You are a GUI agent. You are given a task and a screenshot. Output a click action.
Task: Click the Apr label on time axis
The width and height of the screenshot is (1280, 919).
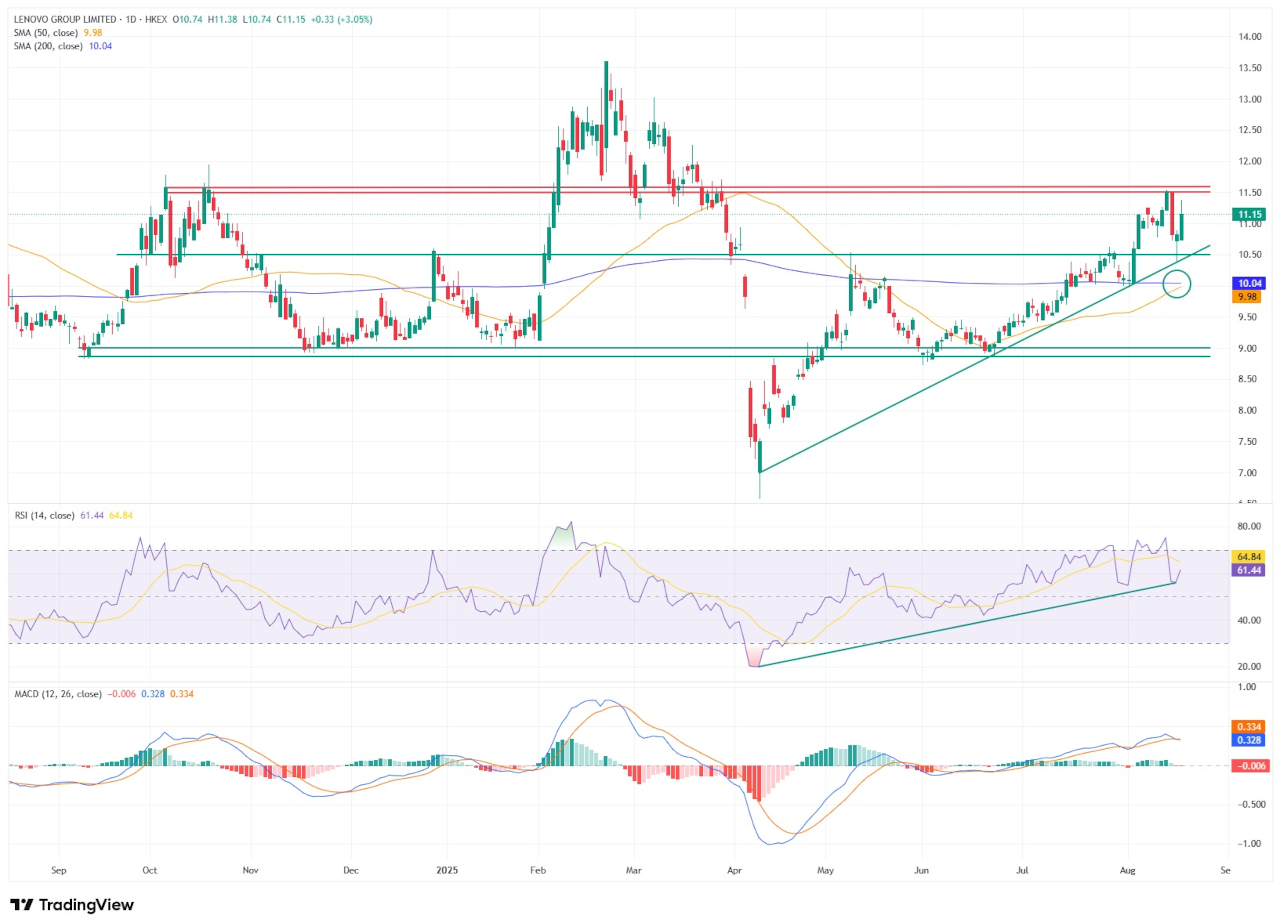pos(736,872)
